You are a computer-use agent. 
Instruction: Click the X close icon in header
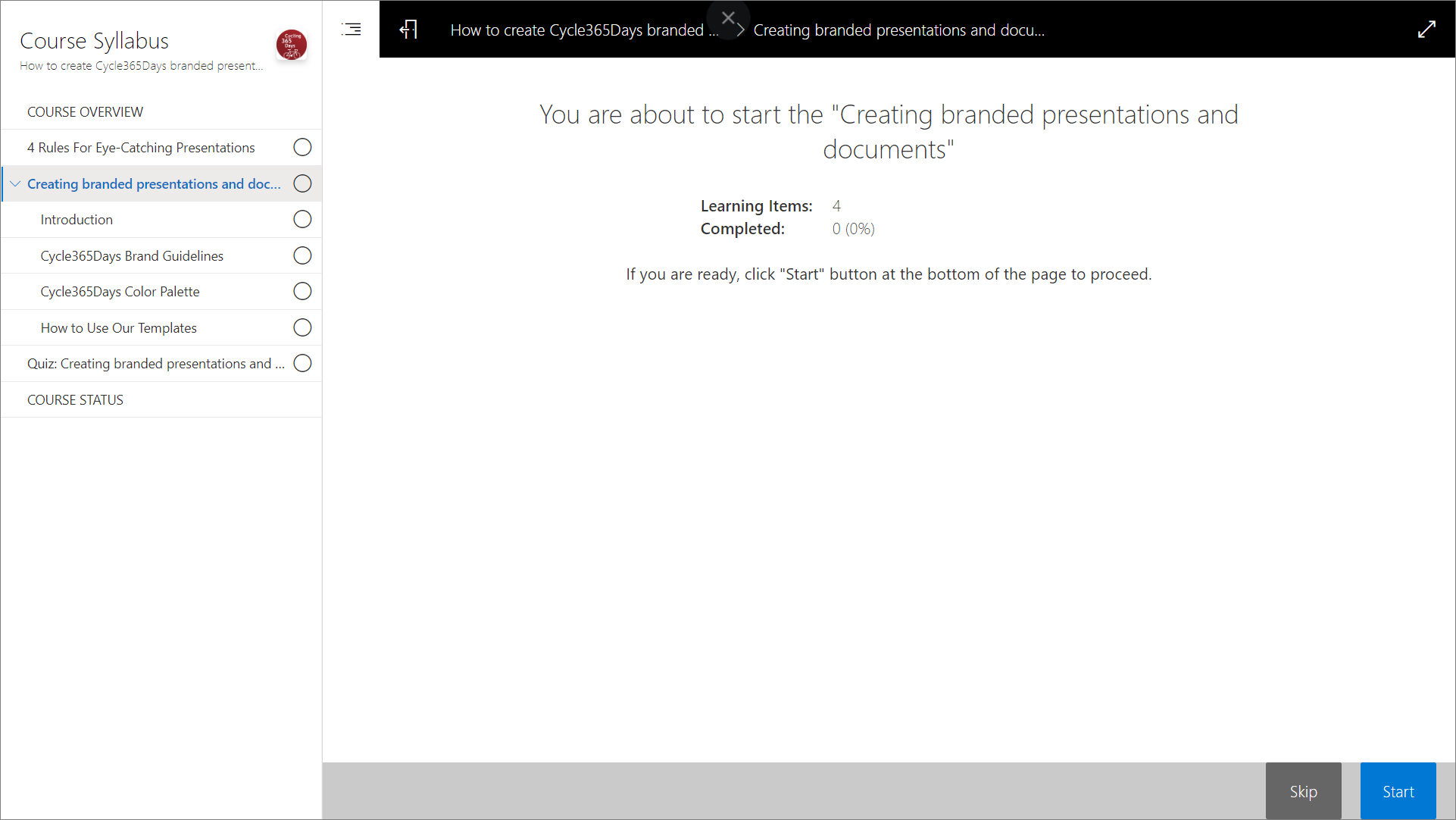coord(728,18)
